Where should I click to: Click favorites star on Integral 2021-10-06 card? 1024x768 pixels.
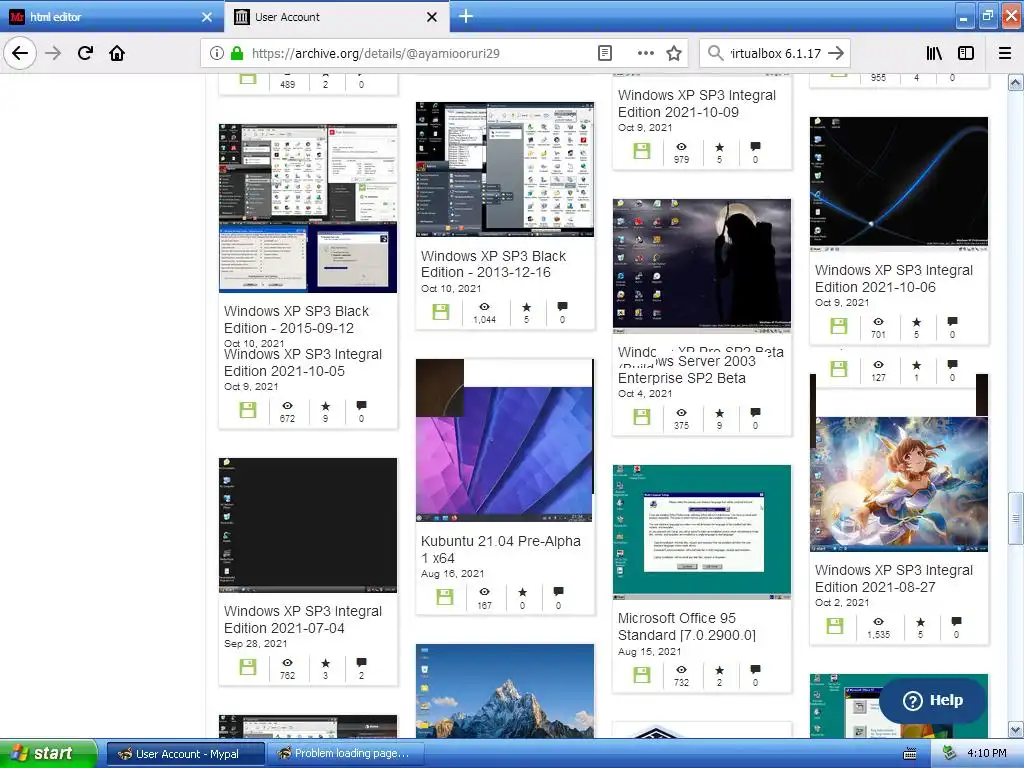[917, 322]
